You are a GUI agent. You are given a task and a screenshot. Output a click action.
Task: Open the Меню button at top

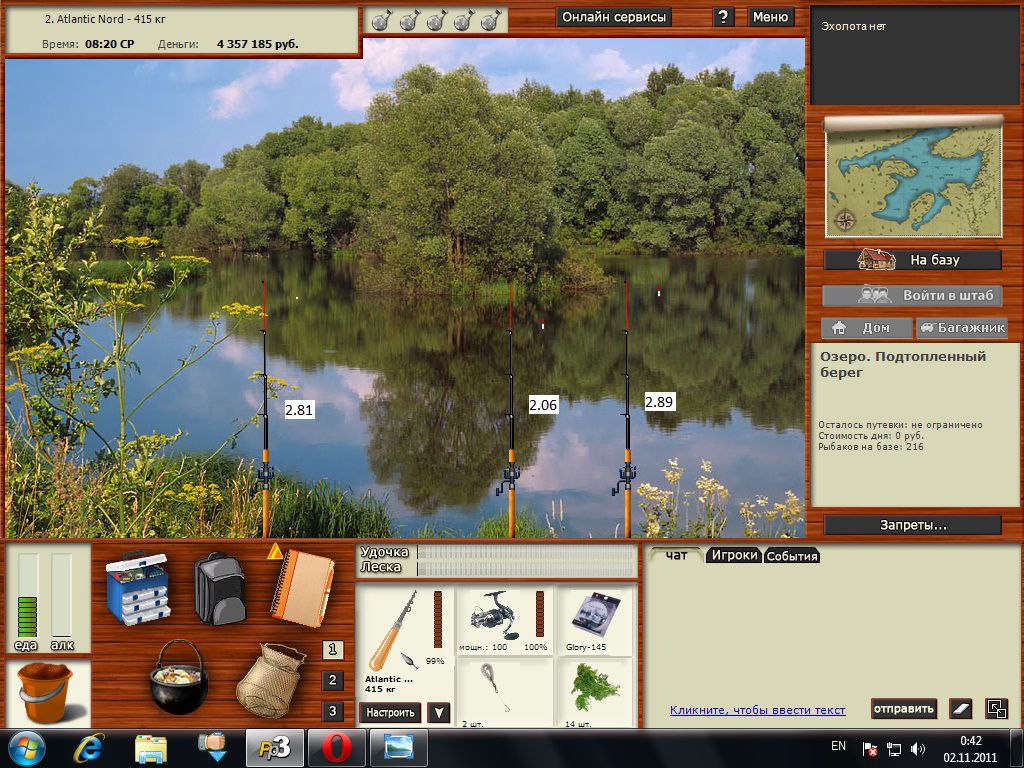pos(770,18)
